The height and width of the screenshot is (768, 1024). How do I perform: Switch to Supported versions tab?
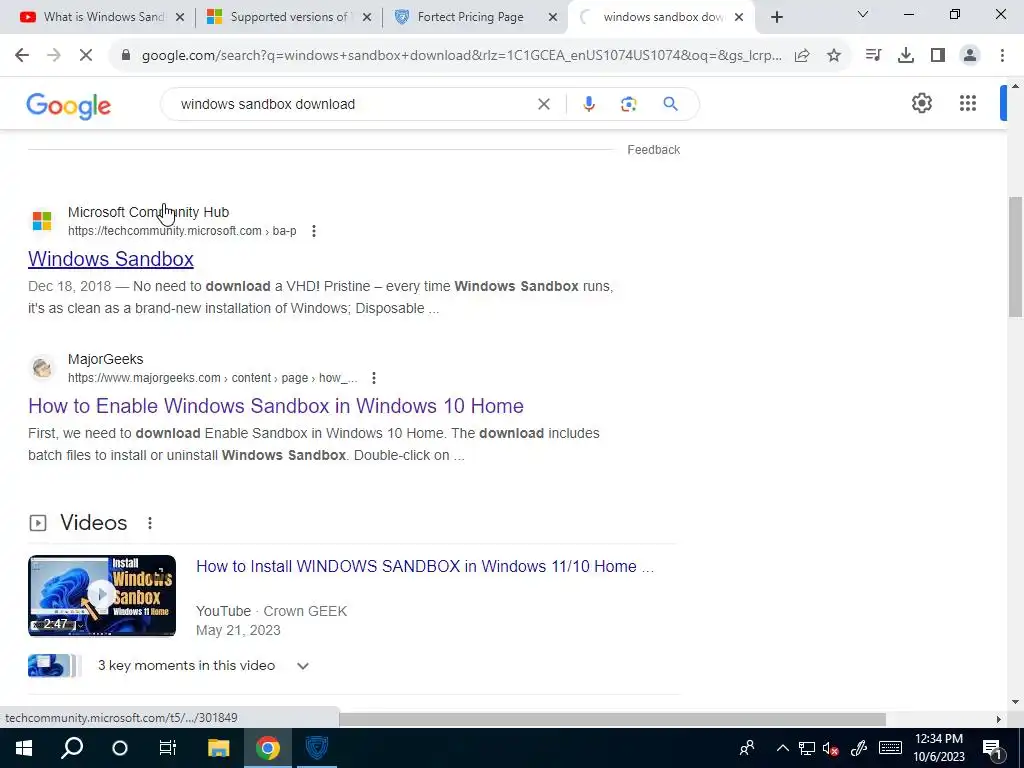pos(289,17)
